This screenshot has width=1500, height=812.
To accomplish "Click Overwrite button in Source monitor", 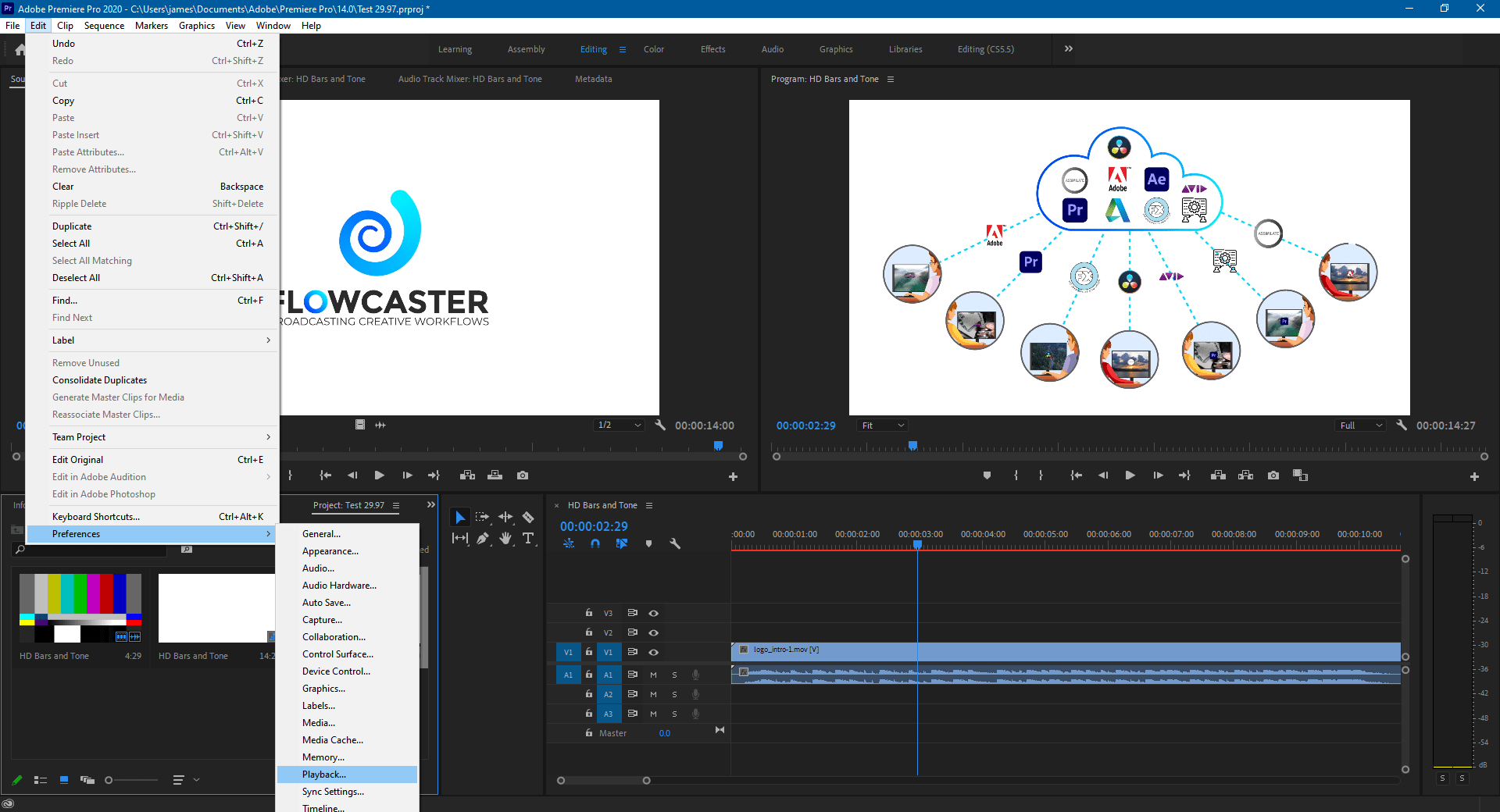I will [x=495, y=475].
